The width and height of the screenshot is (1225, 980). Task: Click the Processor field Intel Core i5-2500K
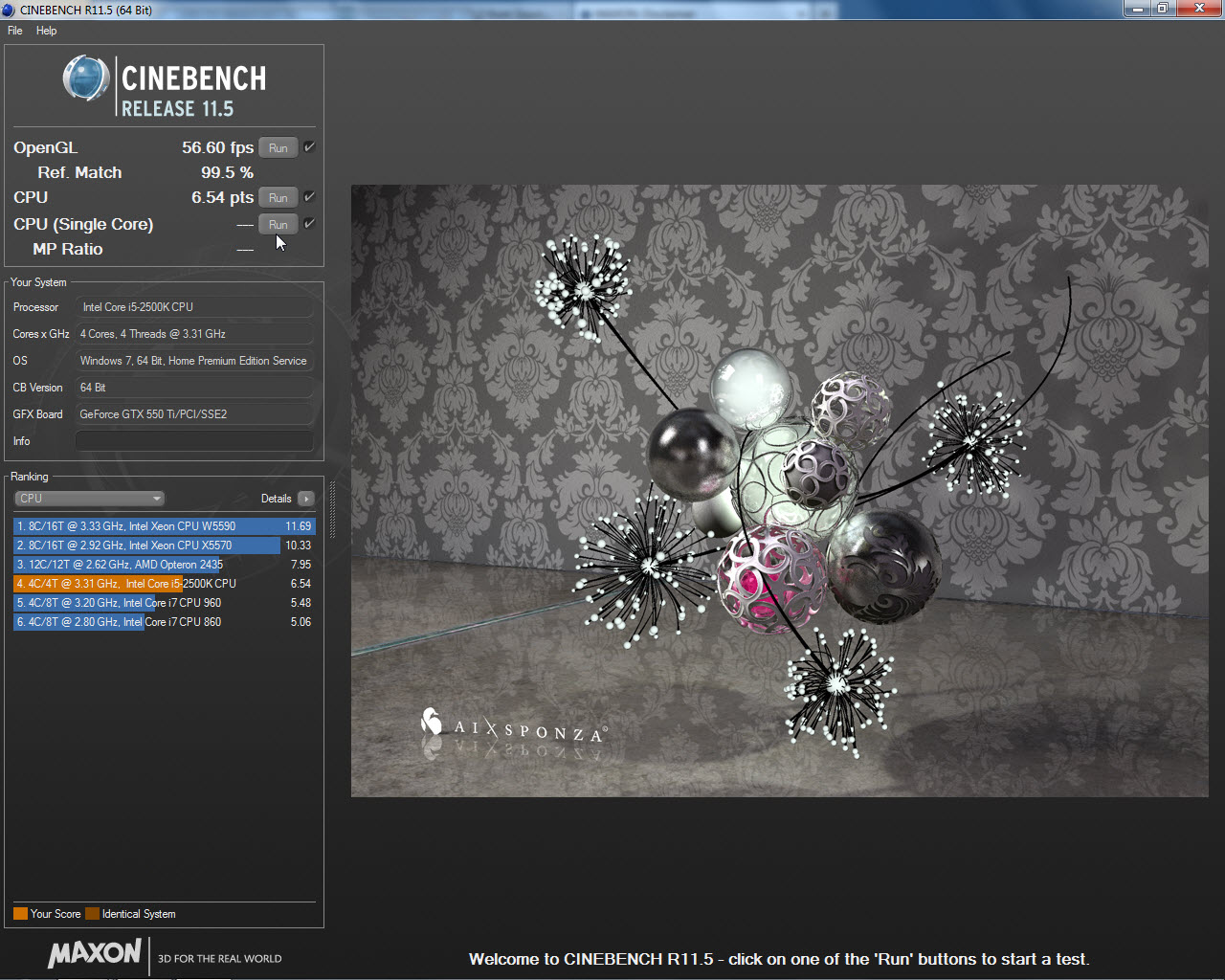[x=194, y=307]
